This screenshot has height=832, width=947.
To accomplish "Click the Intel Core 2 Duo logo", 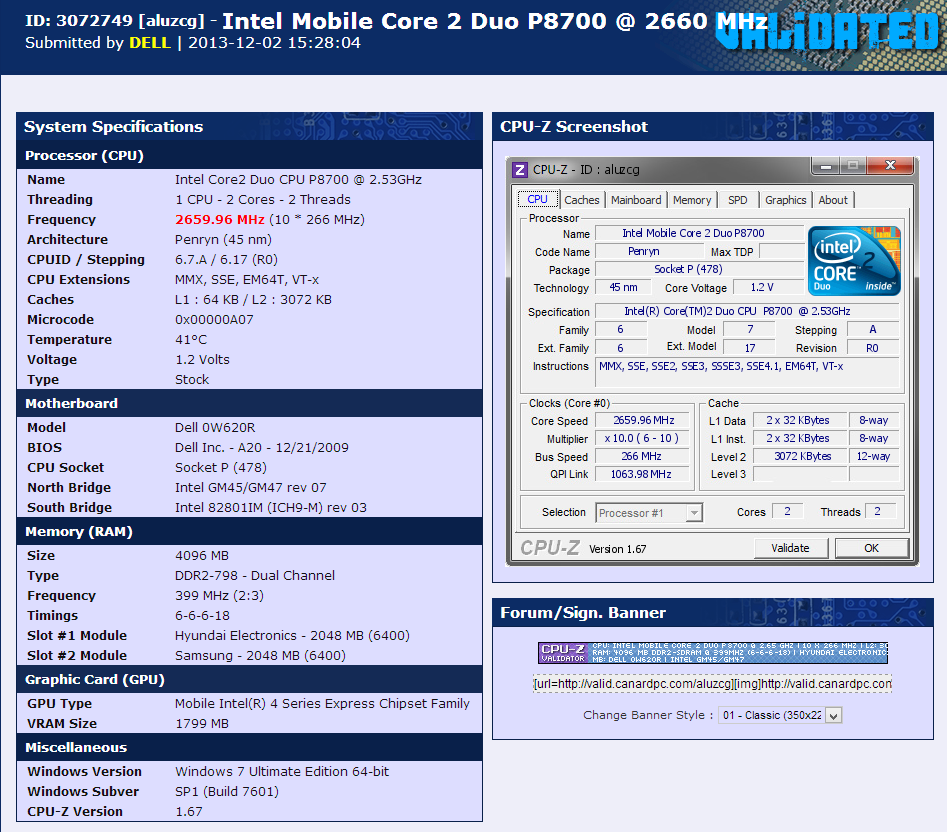I will click(854, 261).
